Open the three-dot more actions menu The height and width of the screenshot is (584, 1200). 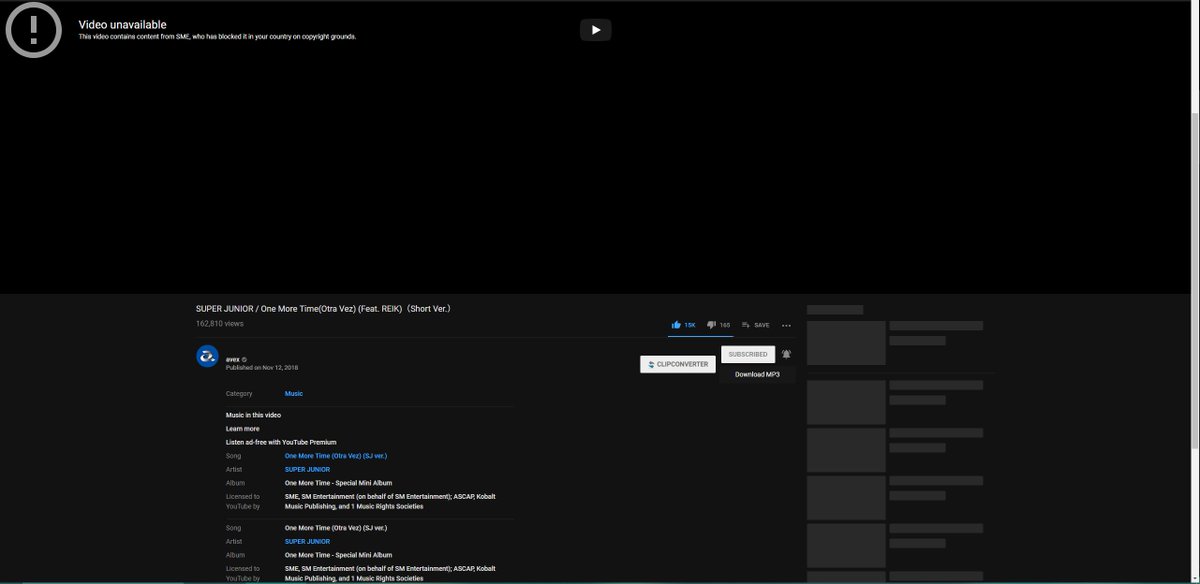point(786,325)
